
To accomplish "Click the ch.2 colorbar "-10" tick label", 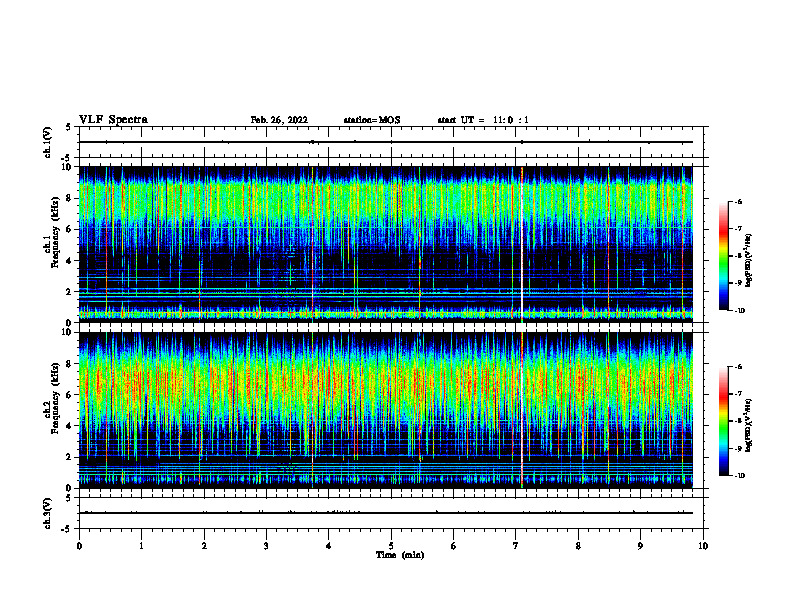I will [x=739, y=476].
